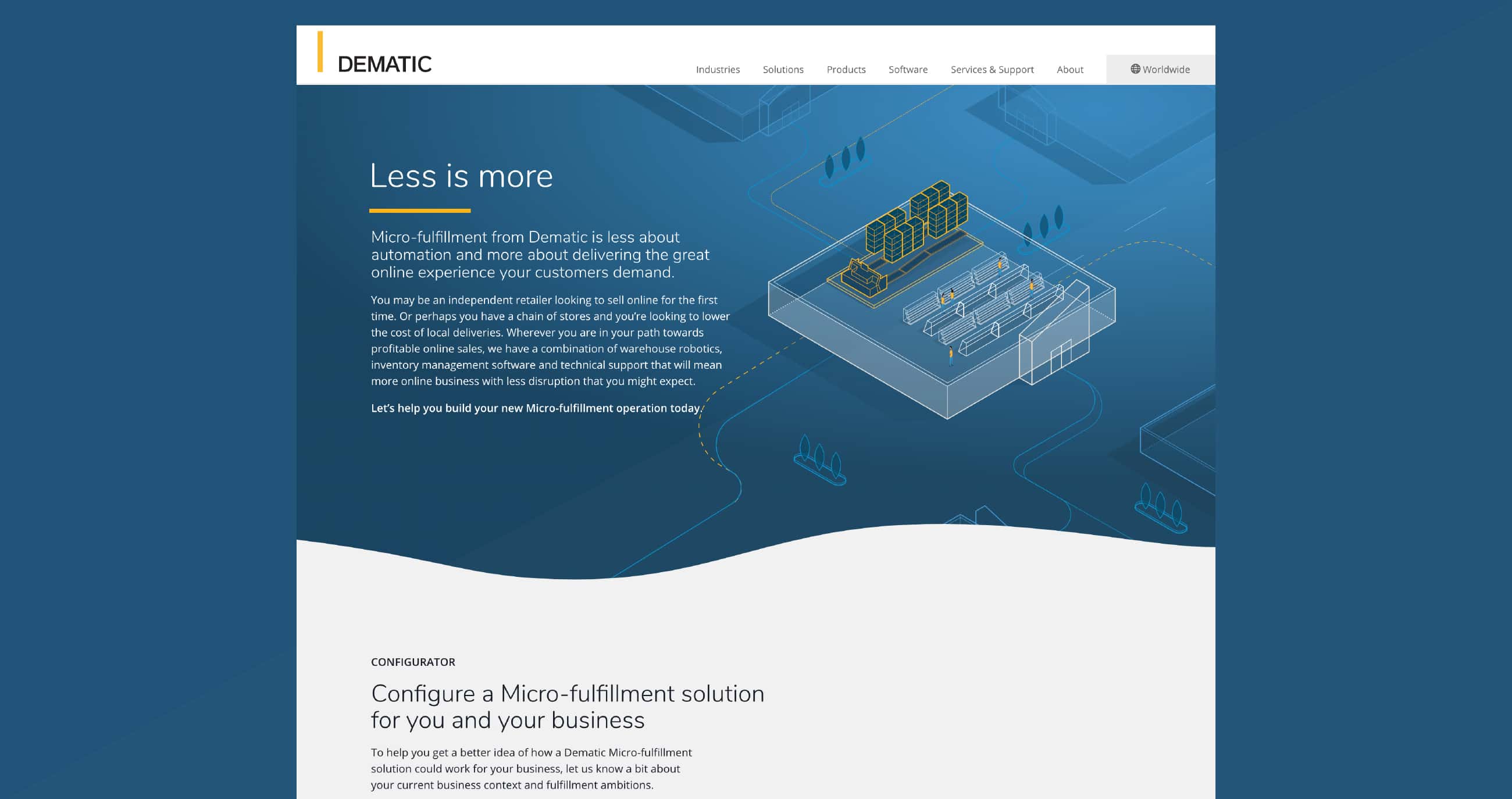
Task: Click the "Let's help you build your new Micro-fulfillment operation today" line
Action: pos(537,408)
